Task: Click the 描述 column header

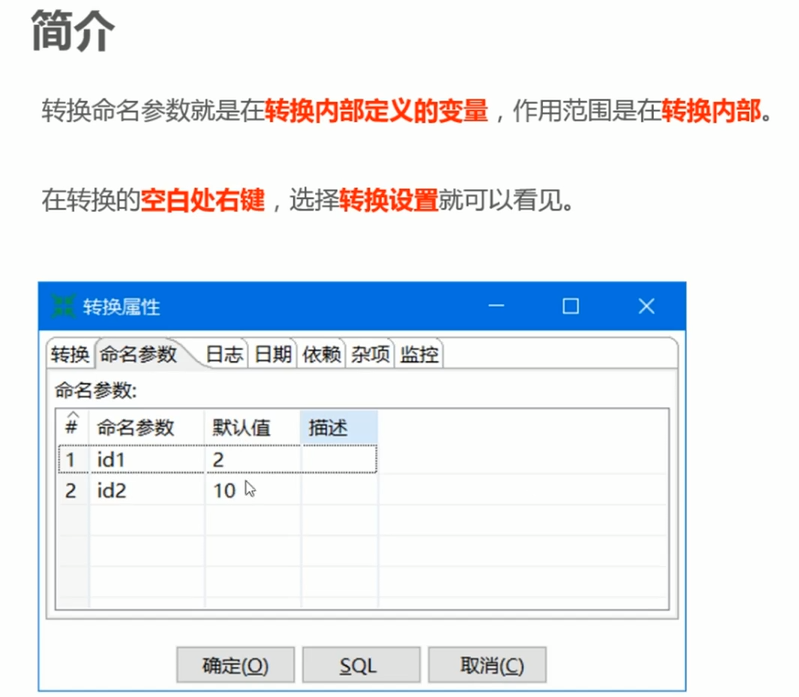Action: (x=339, y=427)
